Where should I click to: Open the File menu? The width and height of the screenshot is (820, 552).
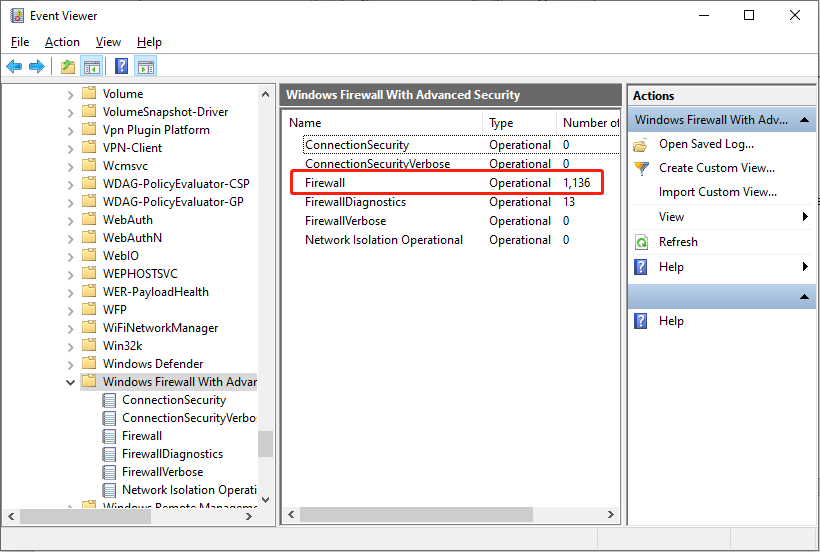tap(20, 42)
